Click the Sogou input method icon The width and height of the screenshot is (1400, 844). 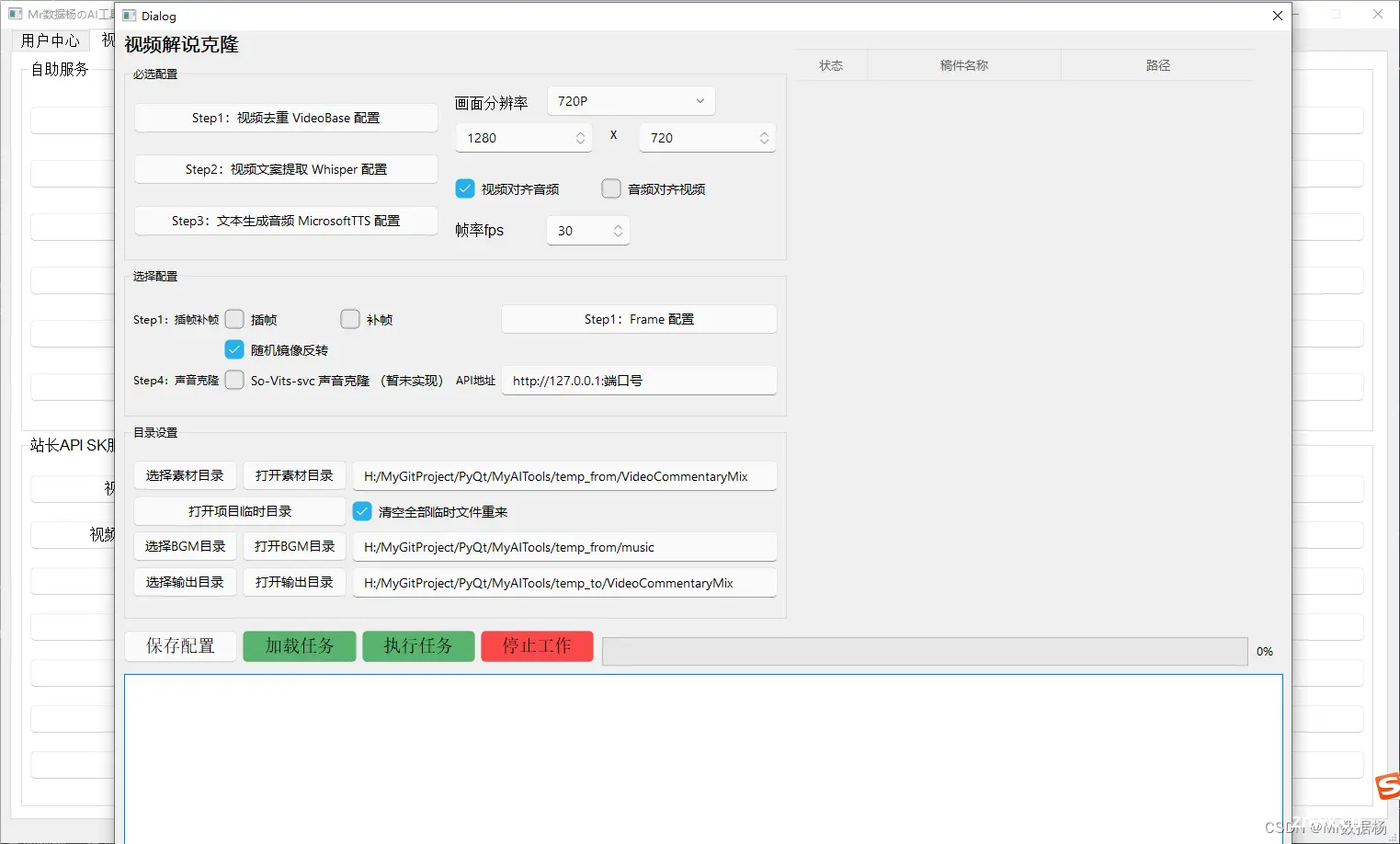point(1388,787)
